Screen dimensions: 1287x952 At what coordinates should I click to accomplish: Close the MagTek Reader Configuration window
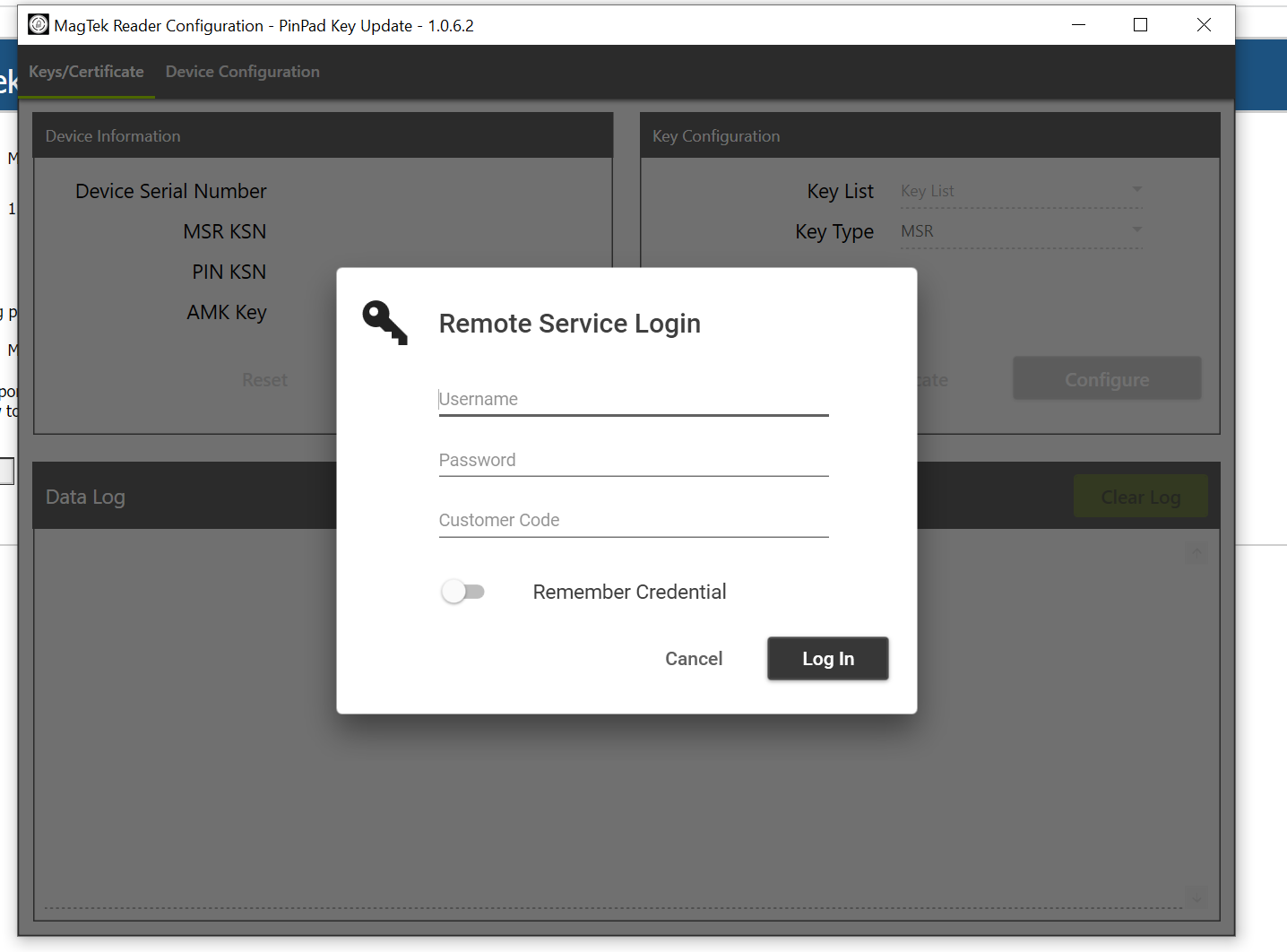[x=1204, y=25]
